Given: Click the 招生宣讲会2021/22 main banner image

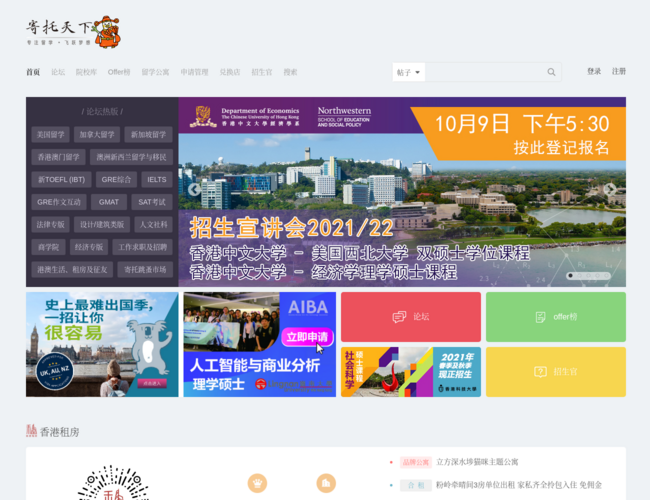Looking at the screenshot, I should coord(402,192).
